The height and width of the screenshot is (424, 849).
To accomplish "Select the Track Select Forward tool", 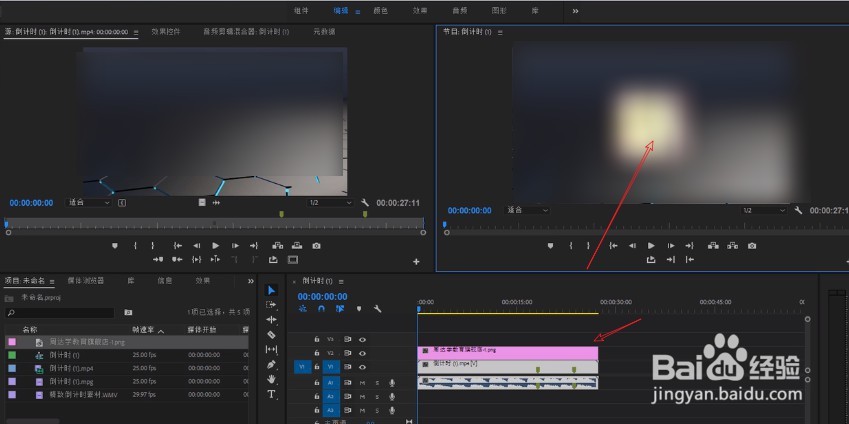I will click(271, 305).
